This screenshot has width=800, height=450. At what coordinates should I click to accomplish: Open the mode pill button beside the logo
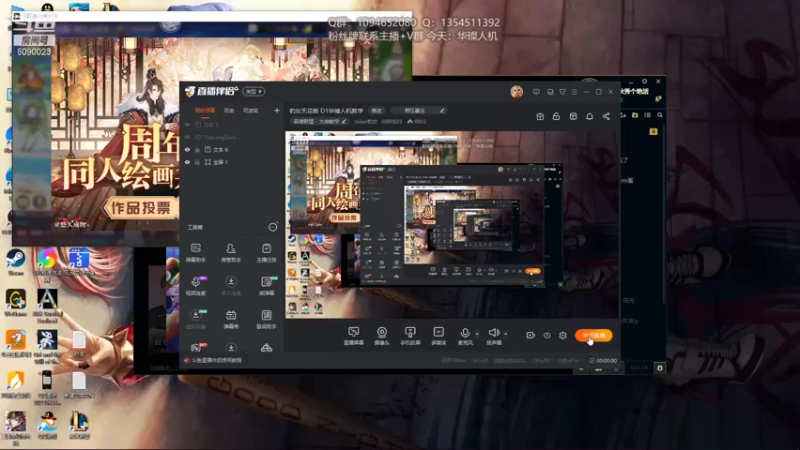254,92
